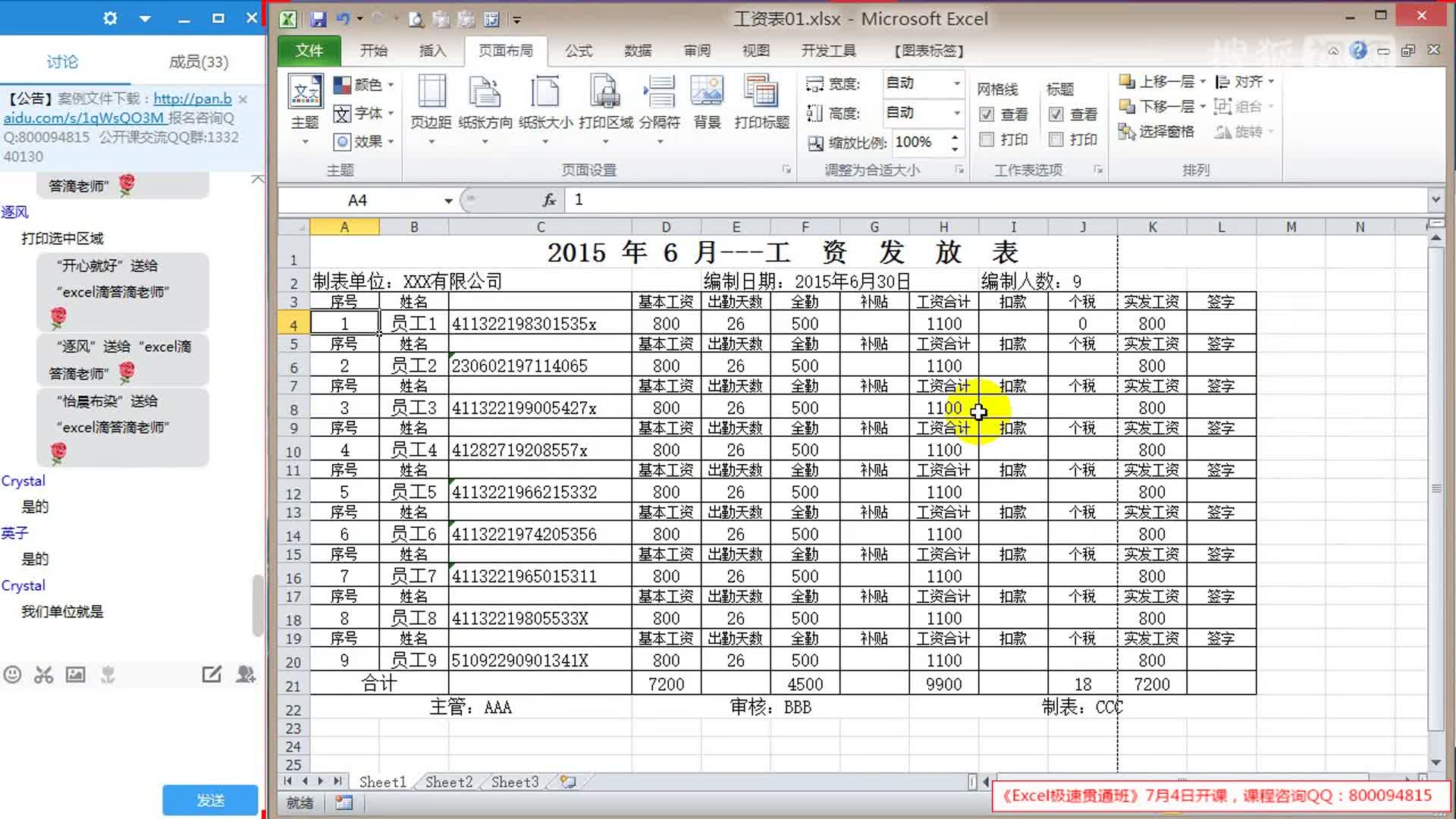This screenshot has height=819, width=1456.
Task: Switch to the 数据 Data tab
Action: pos(637,51)
